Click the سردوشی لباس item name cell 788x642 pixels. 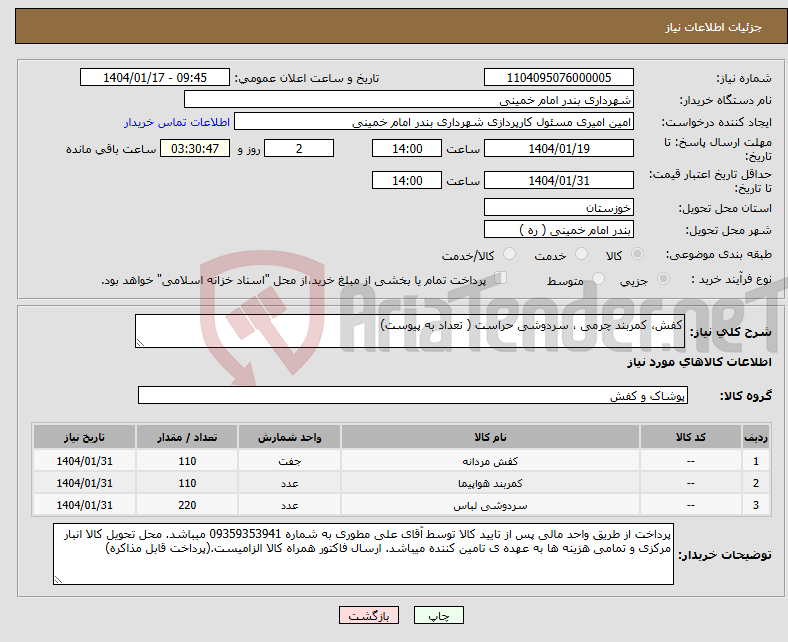(490, 505)
